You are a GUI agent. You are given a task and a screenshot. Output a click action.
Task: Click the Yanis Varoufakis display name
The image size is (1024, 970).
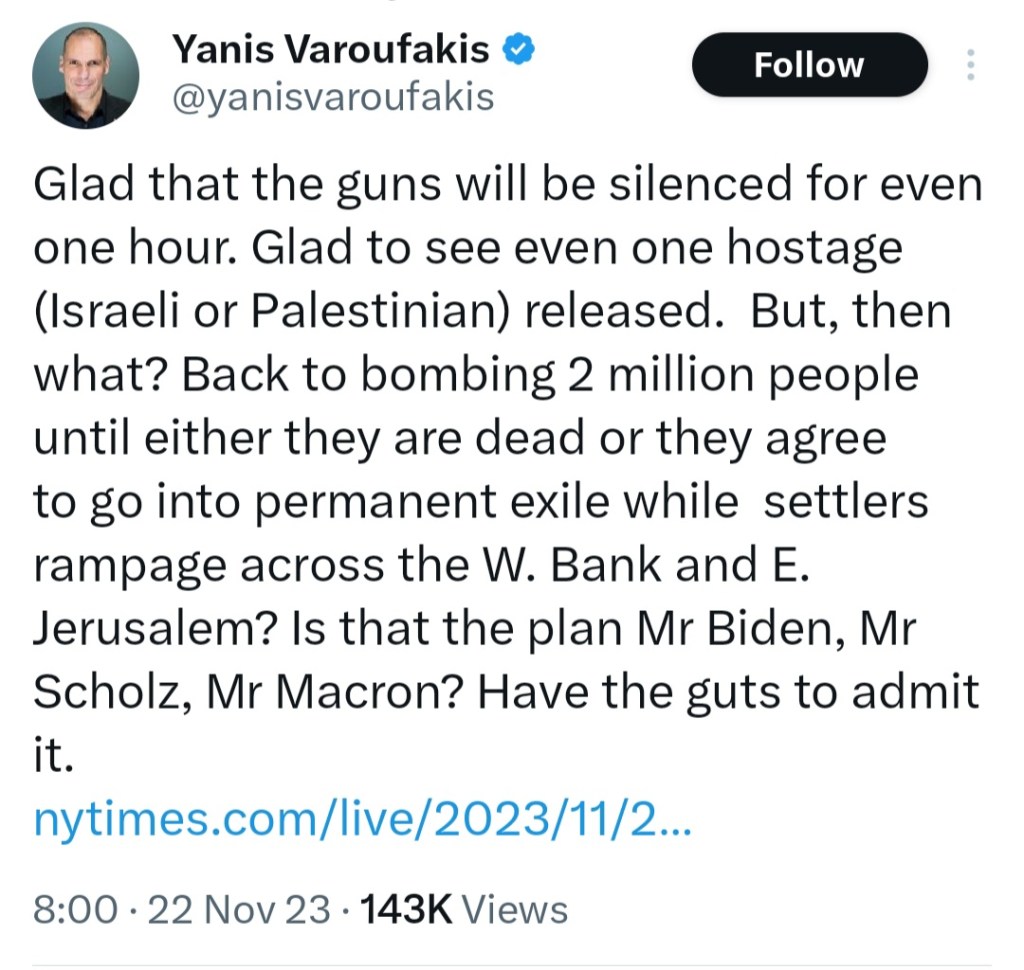[331, 47]
